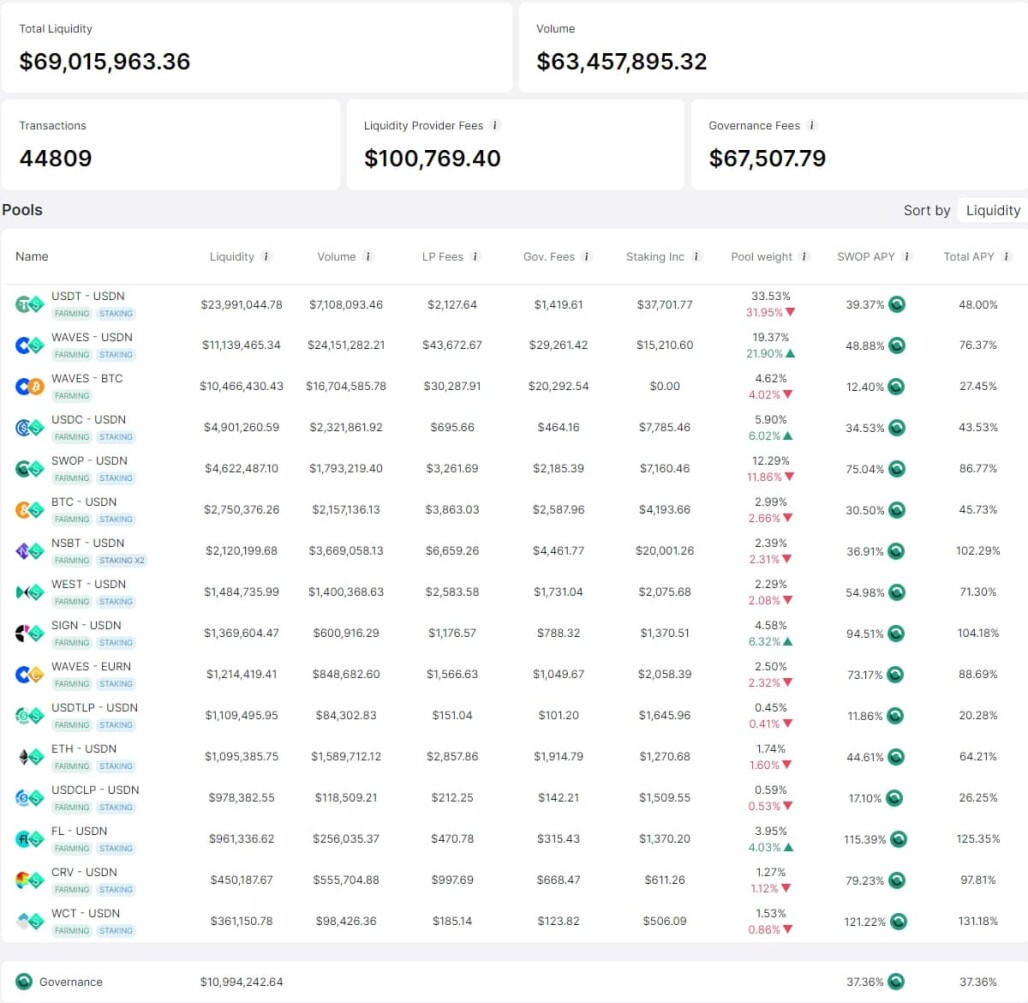Viewport: 1028px width, 1003px height.
Task: Click the Liquidity column header
Action: pos(231,256)
